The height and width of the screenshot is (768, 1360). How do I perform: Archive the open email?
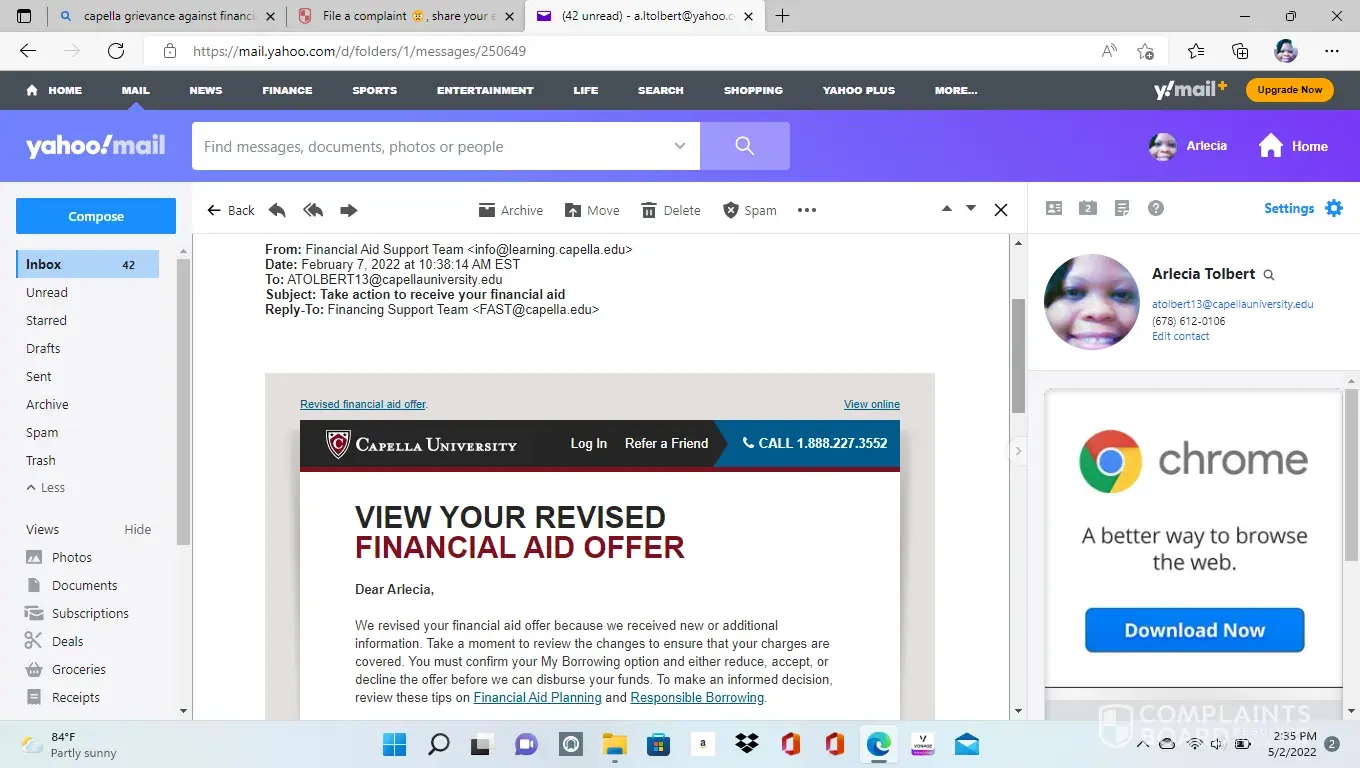[x=510, y=210]
